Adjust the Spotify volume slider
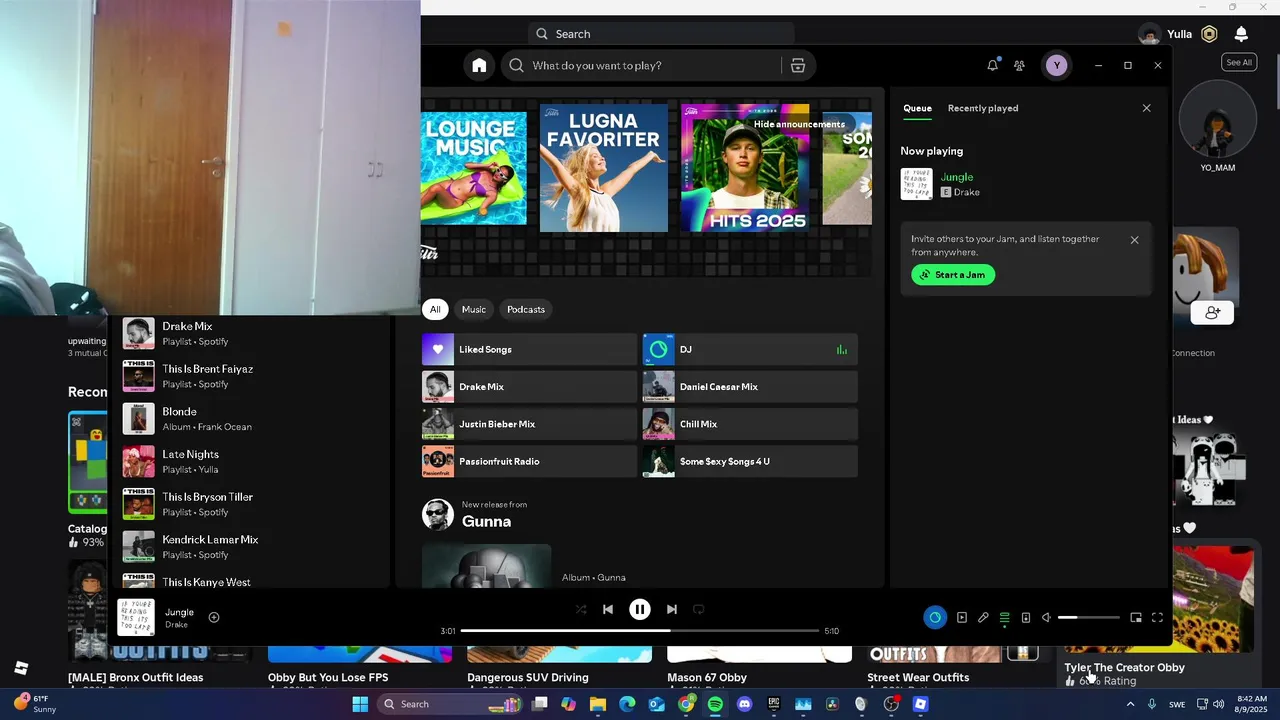 click(x=1088, y=617)
